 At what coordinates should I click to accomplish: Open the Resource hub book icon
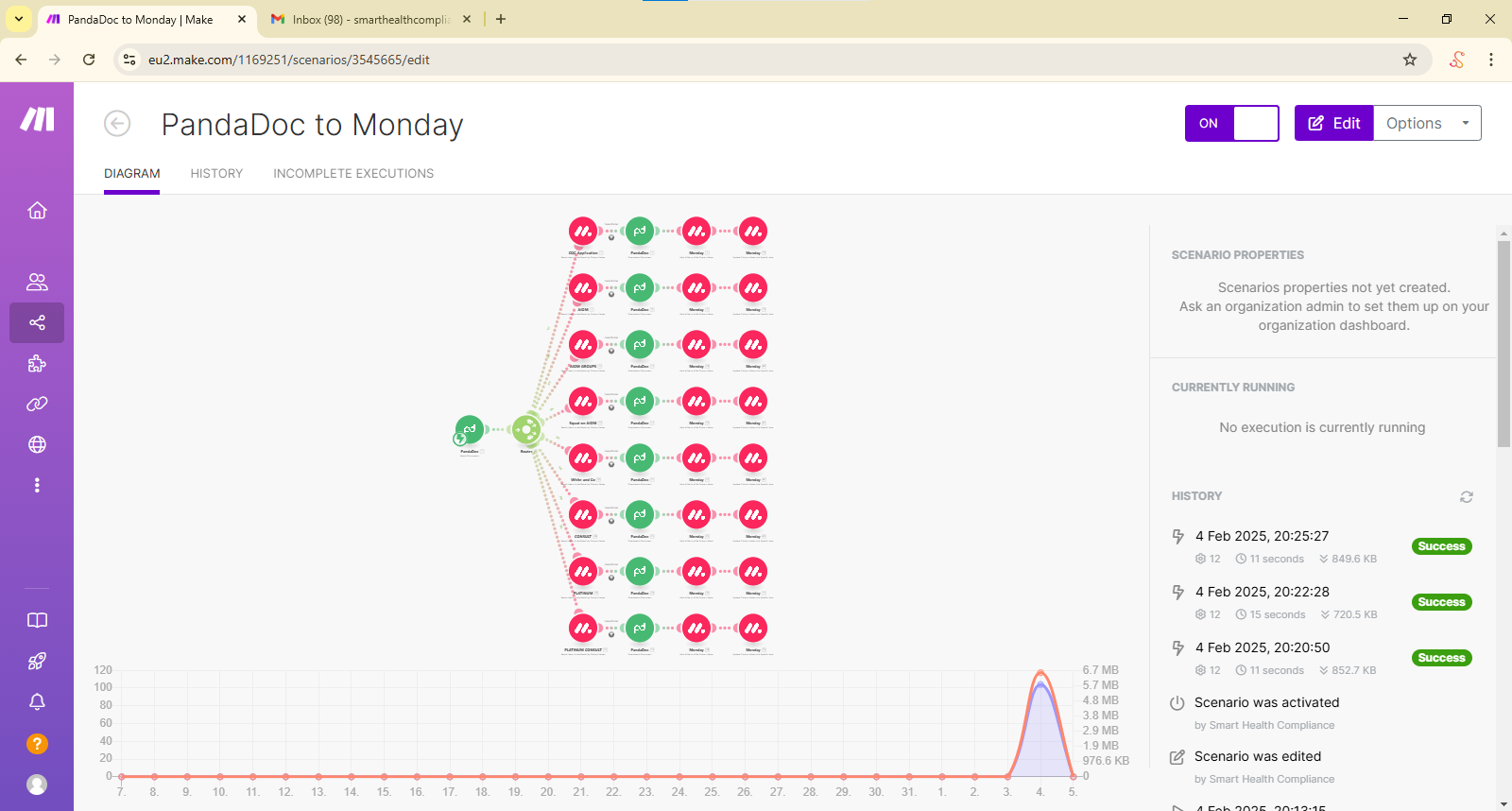click(x=37, y=620)
